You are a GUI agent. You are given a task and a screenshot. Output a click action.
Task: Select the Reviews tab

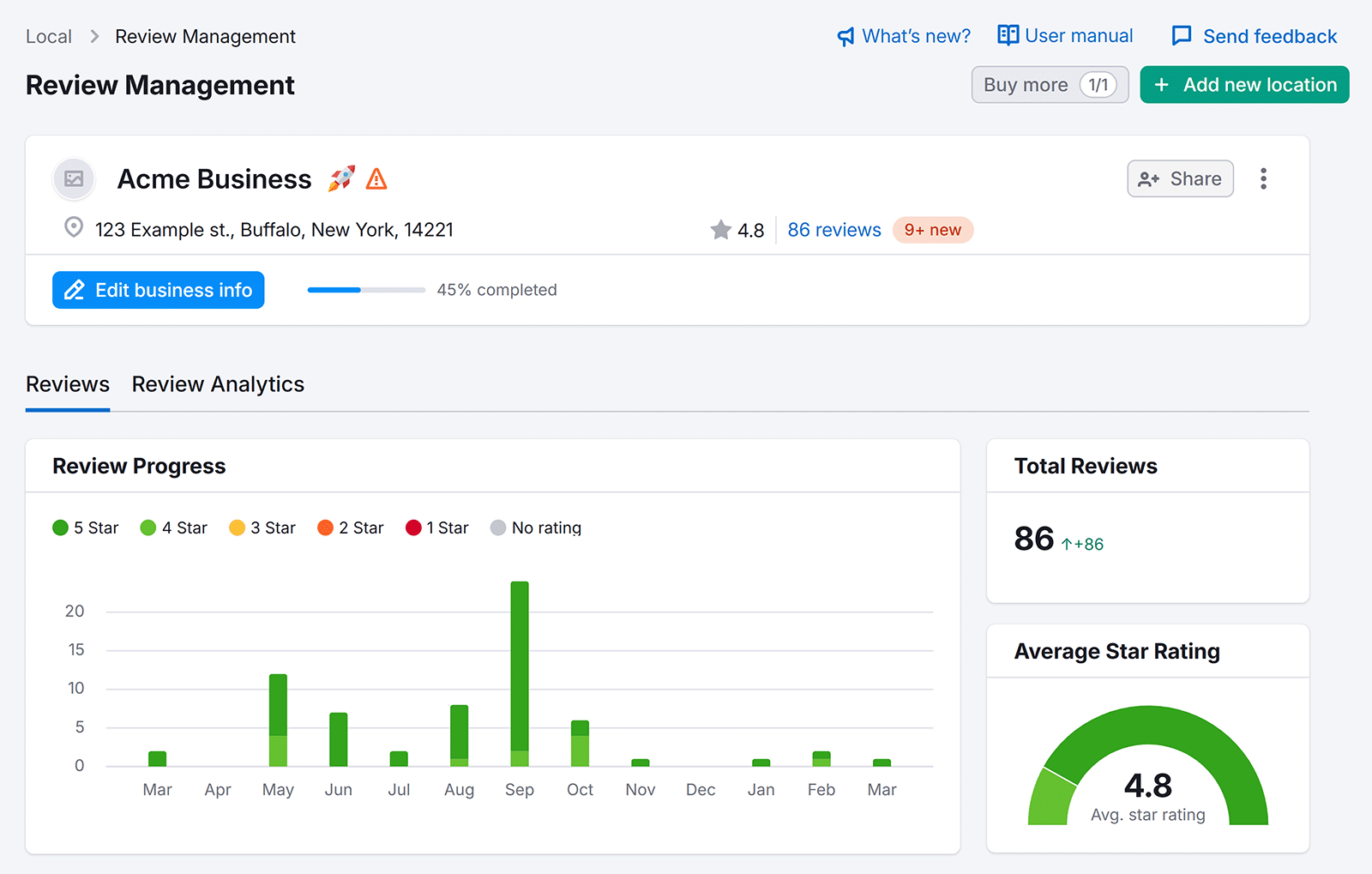click(67, 384)
